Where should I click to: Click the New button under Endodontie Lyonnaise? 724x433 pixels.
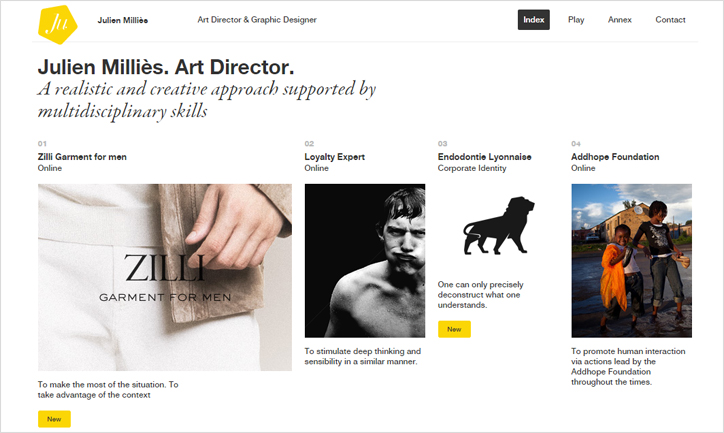tap(454, 329)
